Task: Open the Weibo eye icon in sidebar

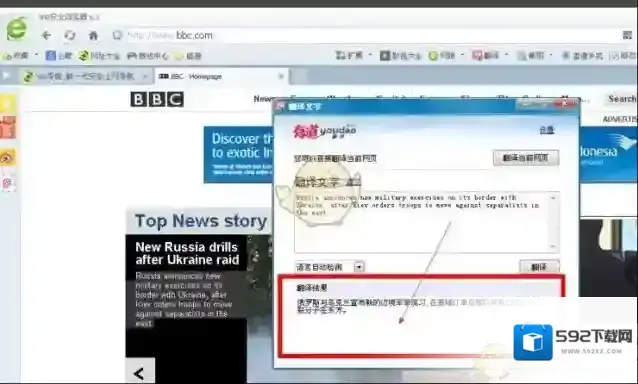Action: point(8,157)
